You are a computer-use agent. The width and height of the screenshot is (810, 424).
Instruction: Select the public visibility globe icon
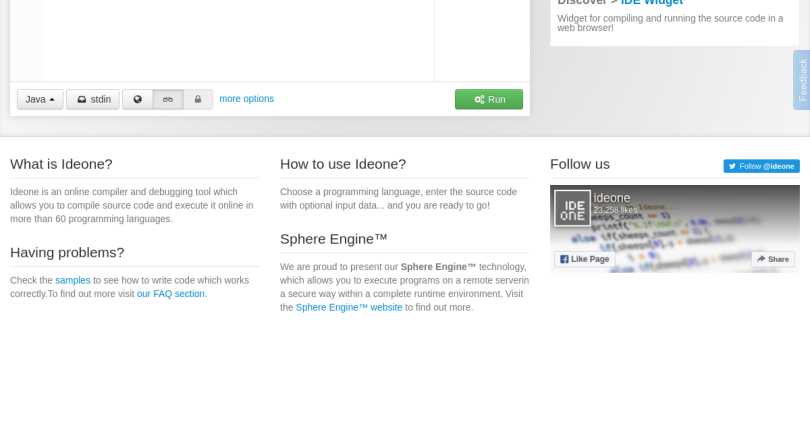coord(137,99)
